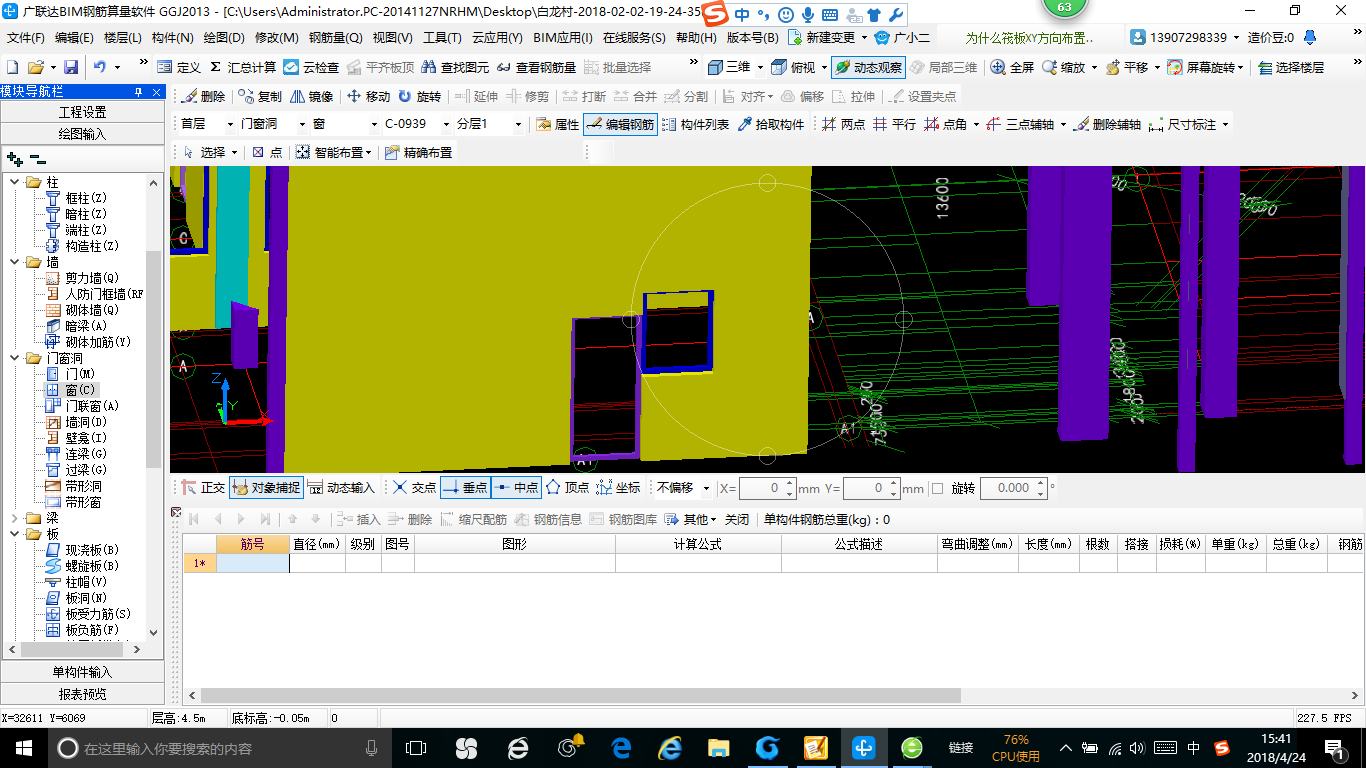This screenshot has height=768, width=1366.
Task: Click the Windows taskbar search box
Action: [x=218, y=748]
